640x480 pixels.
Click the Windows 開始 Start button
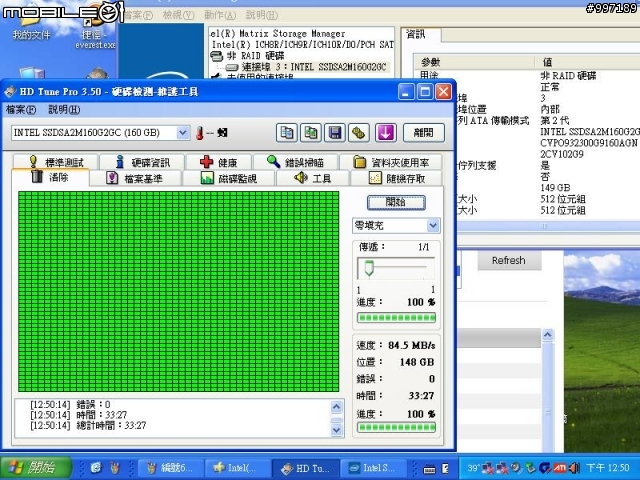37,468
